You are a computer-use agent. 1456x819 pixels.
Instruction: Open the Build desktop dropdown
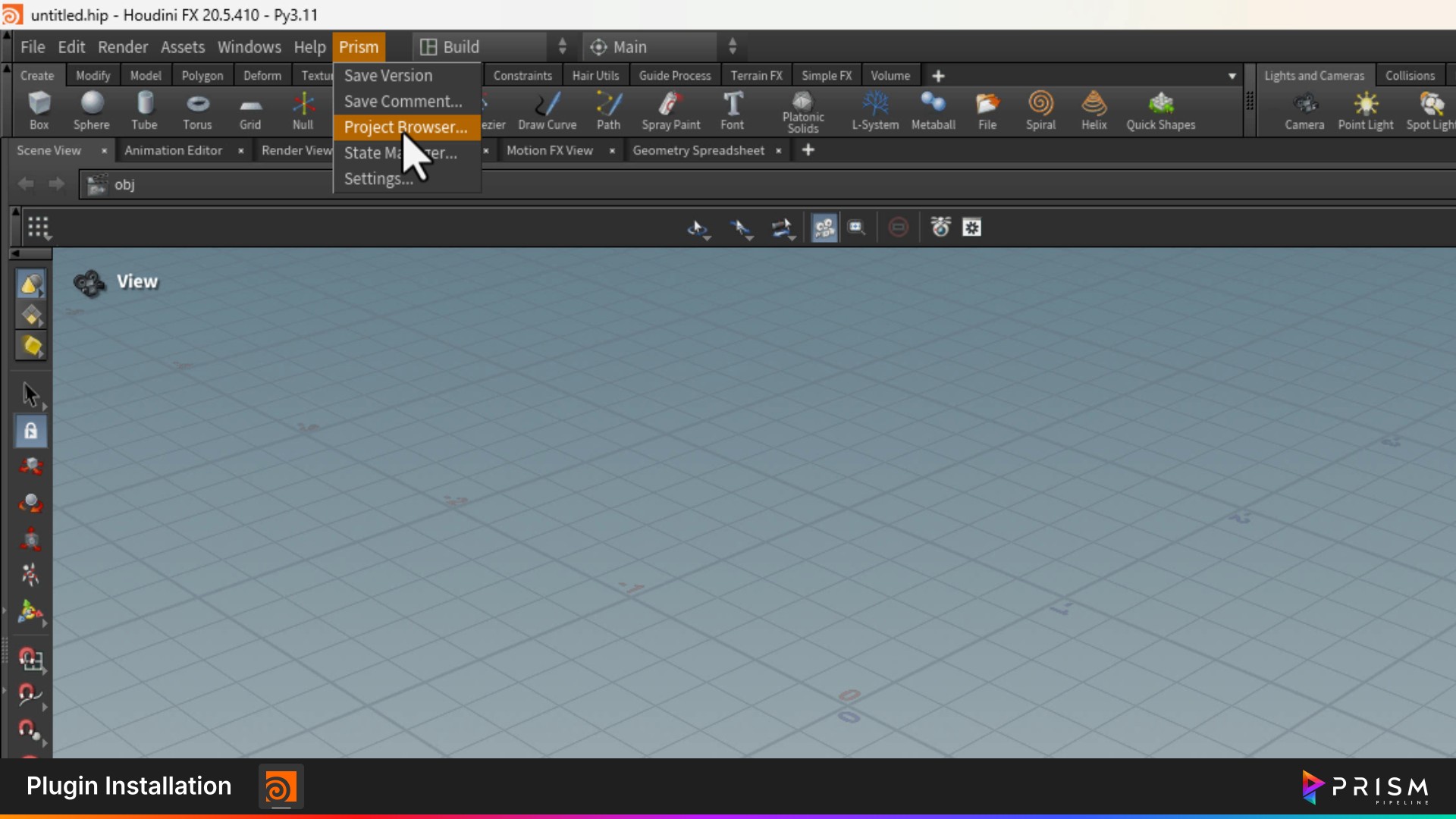point(494,47)
